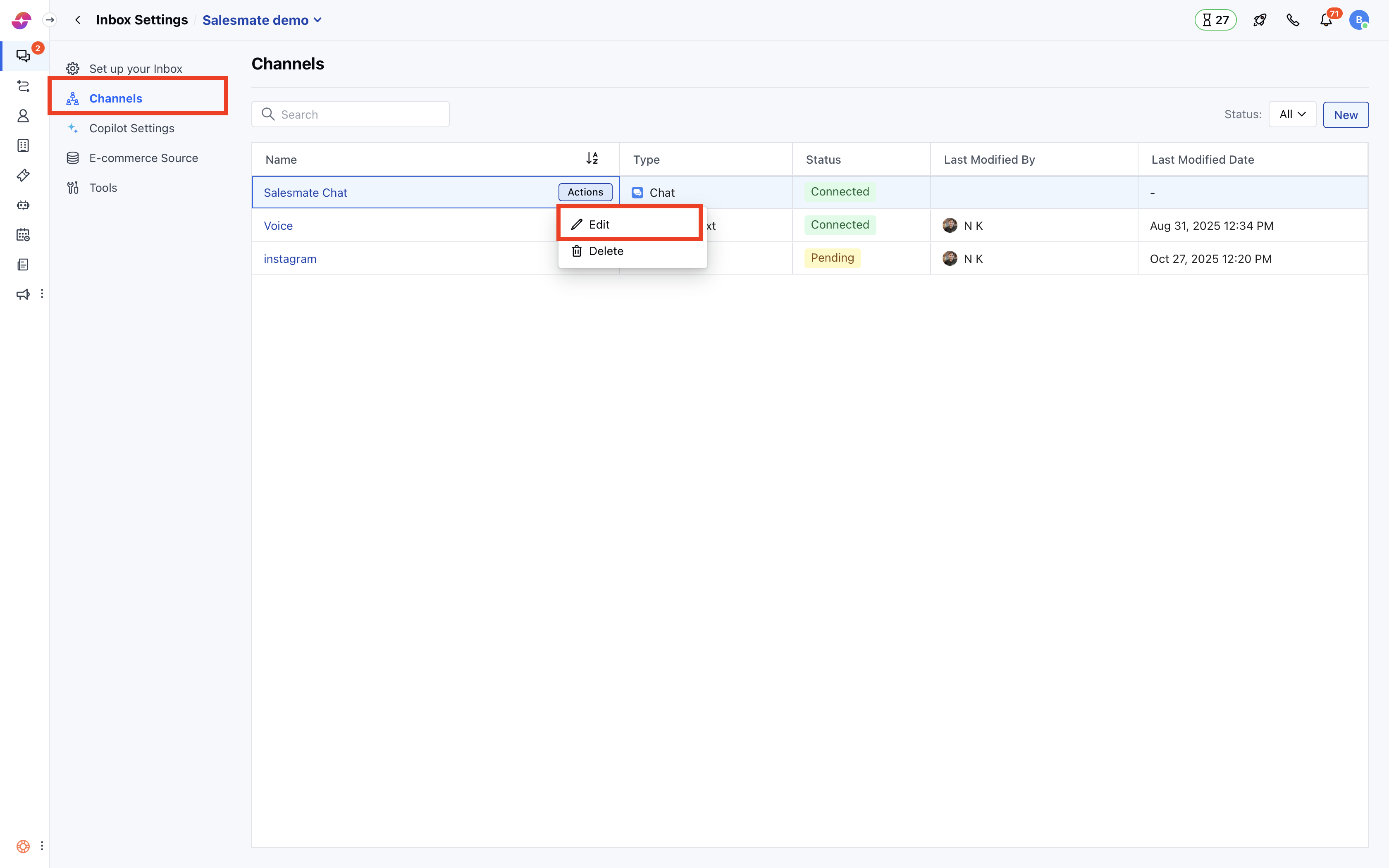
Task: Open the Conversations inbox icon with badge 2
Action: click(23, 55)
